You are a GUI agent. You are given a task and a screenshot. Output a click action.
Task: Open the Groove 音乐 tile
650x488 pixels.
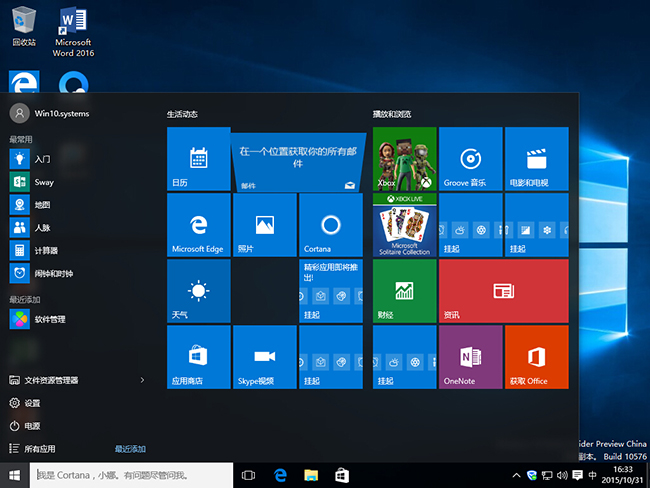[x=471, y=159]
